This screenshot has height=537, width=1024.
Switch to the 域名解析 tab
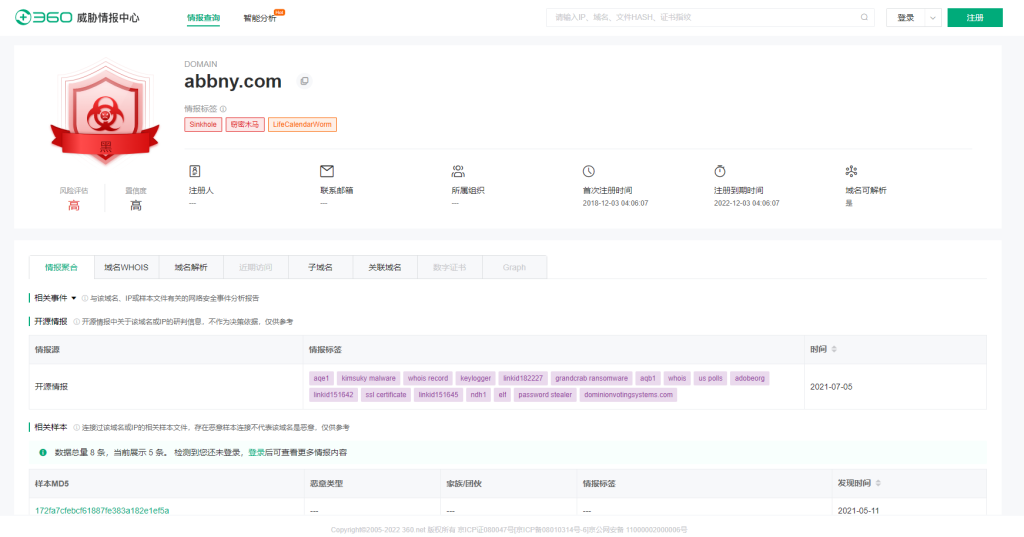point(191,267)
